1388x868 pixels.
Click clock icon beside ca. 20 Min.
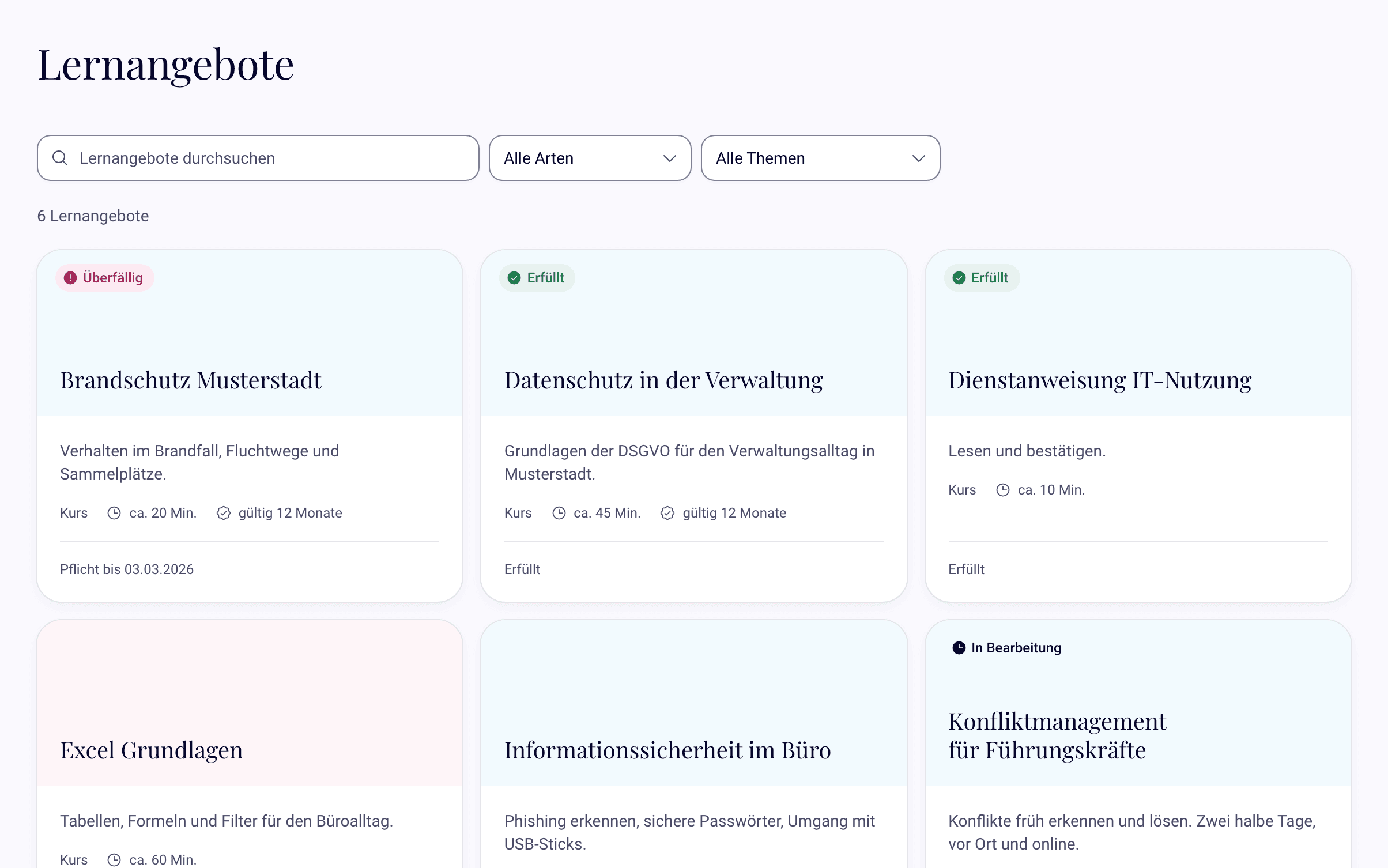point(114,513)
